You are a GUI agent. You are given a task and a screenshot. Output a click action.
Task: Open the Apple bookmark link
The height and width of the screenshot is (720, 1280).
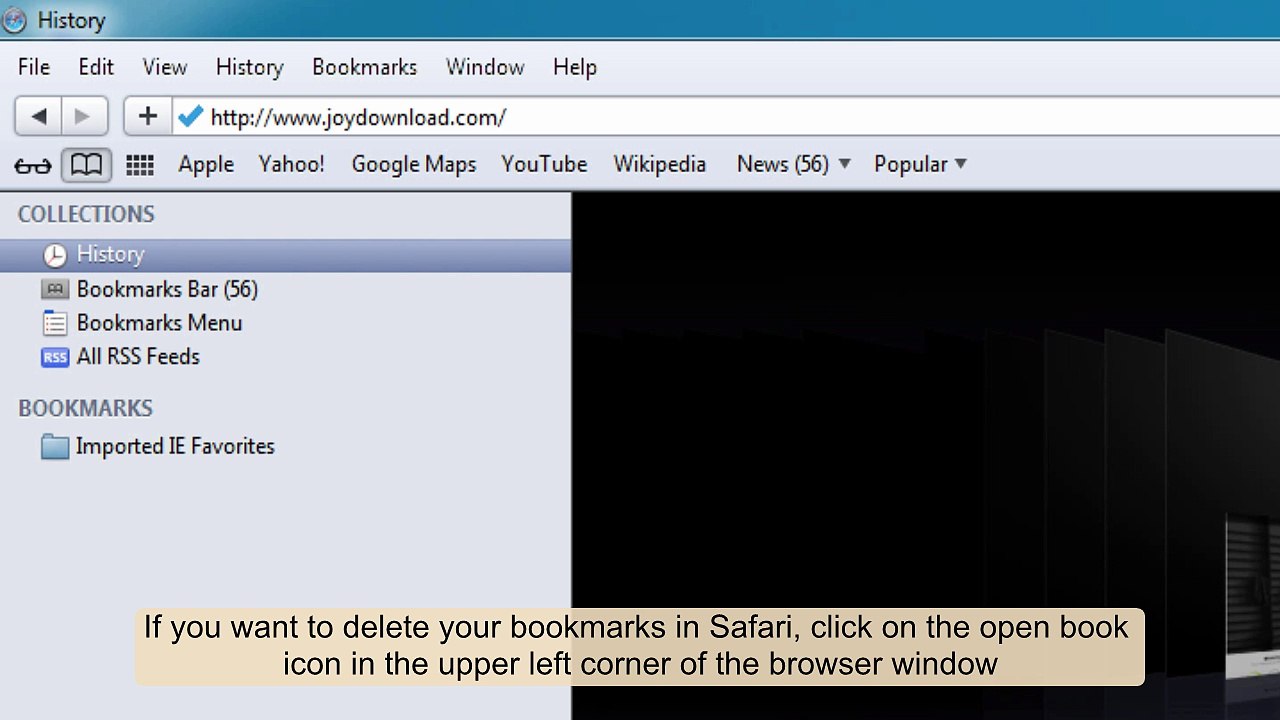point(206,164)
